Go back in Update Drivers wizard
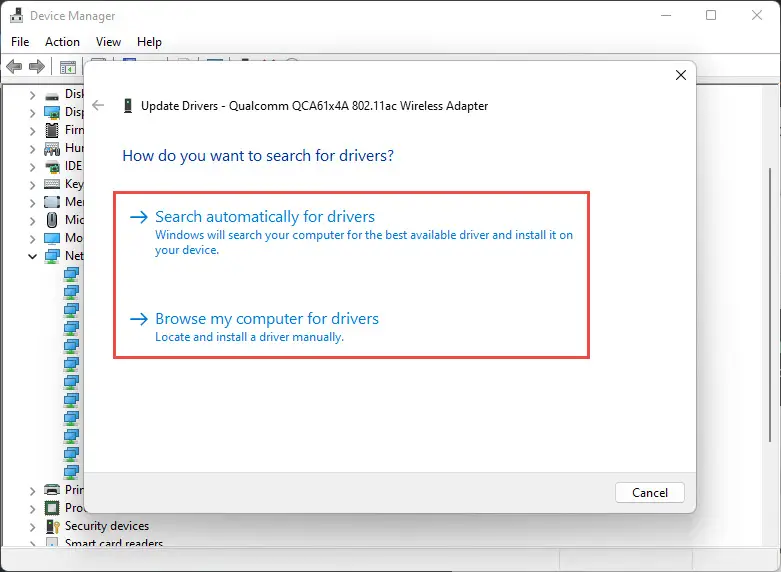The image size is (781, 572). 98,105
